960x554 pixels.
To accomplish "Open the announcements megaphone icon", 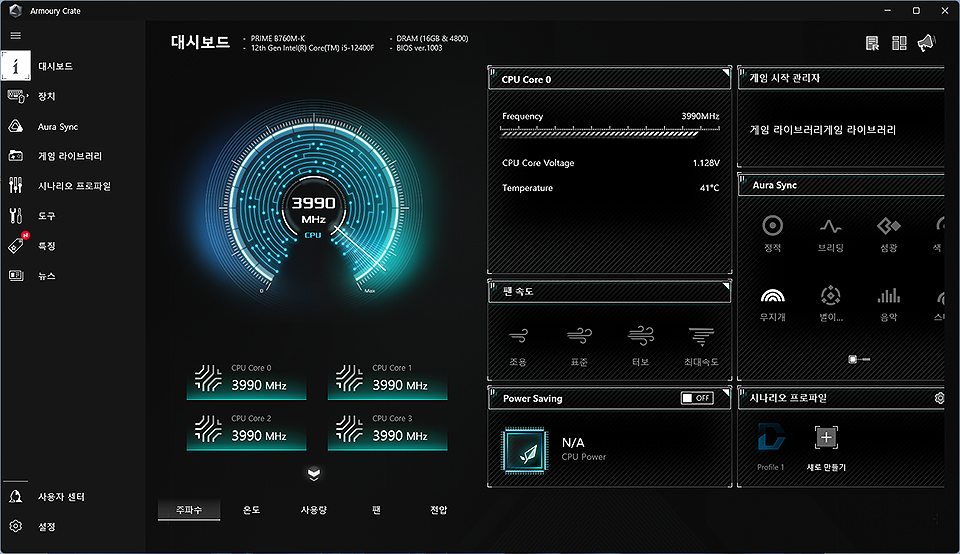I will 925,43.
